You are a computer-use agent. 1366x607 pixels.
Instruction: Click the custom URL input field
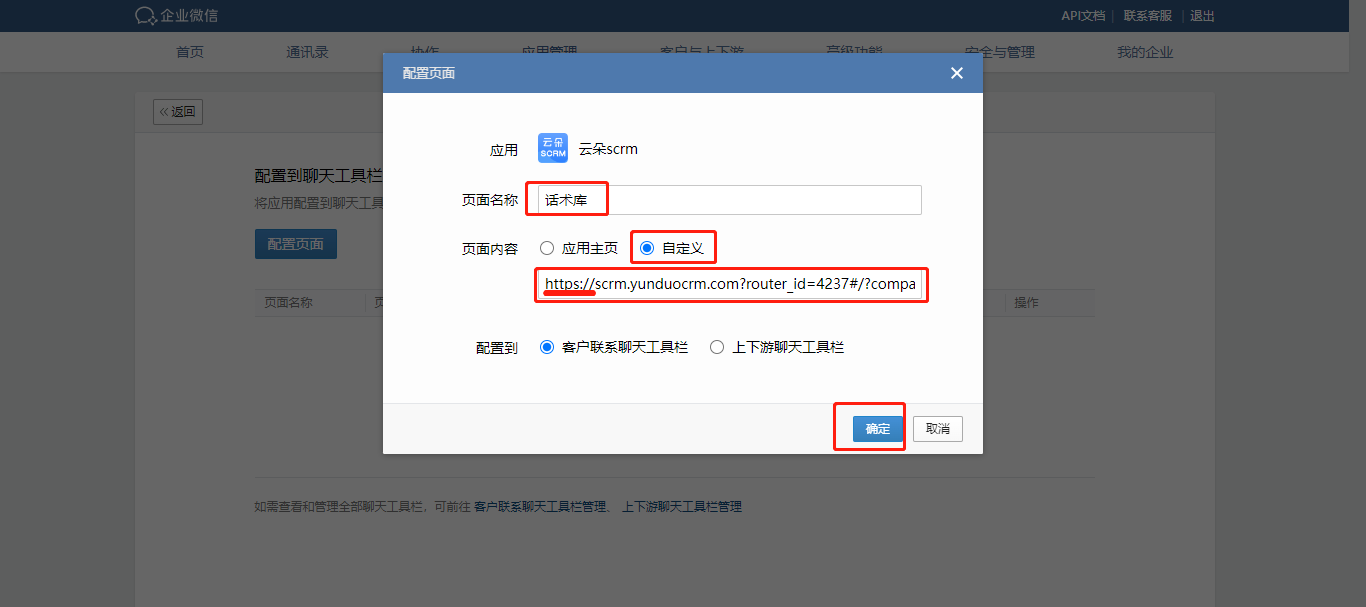[x=729, y=284]
